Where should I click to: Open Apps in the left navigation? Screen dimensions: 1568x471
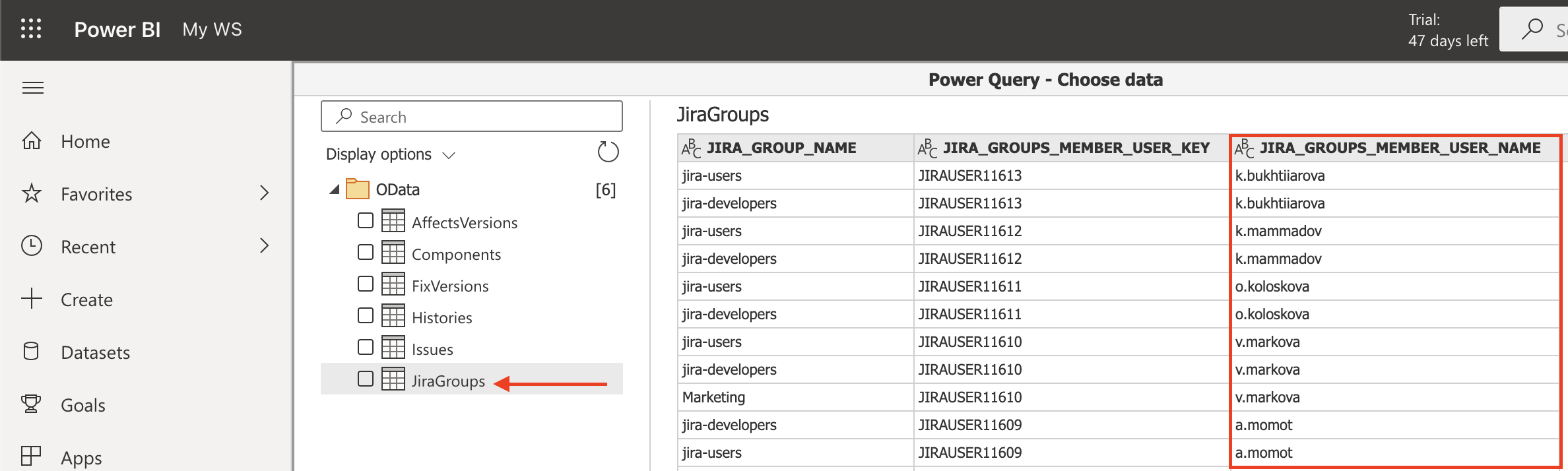[x=81, y=458]
